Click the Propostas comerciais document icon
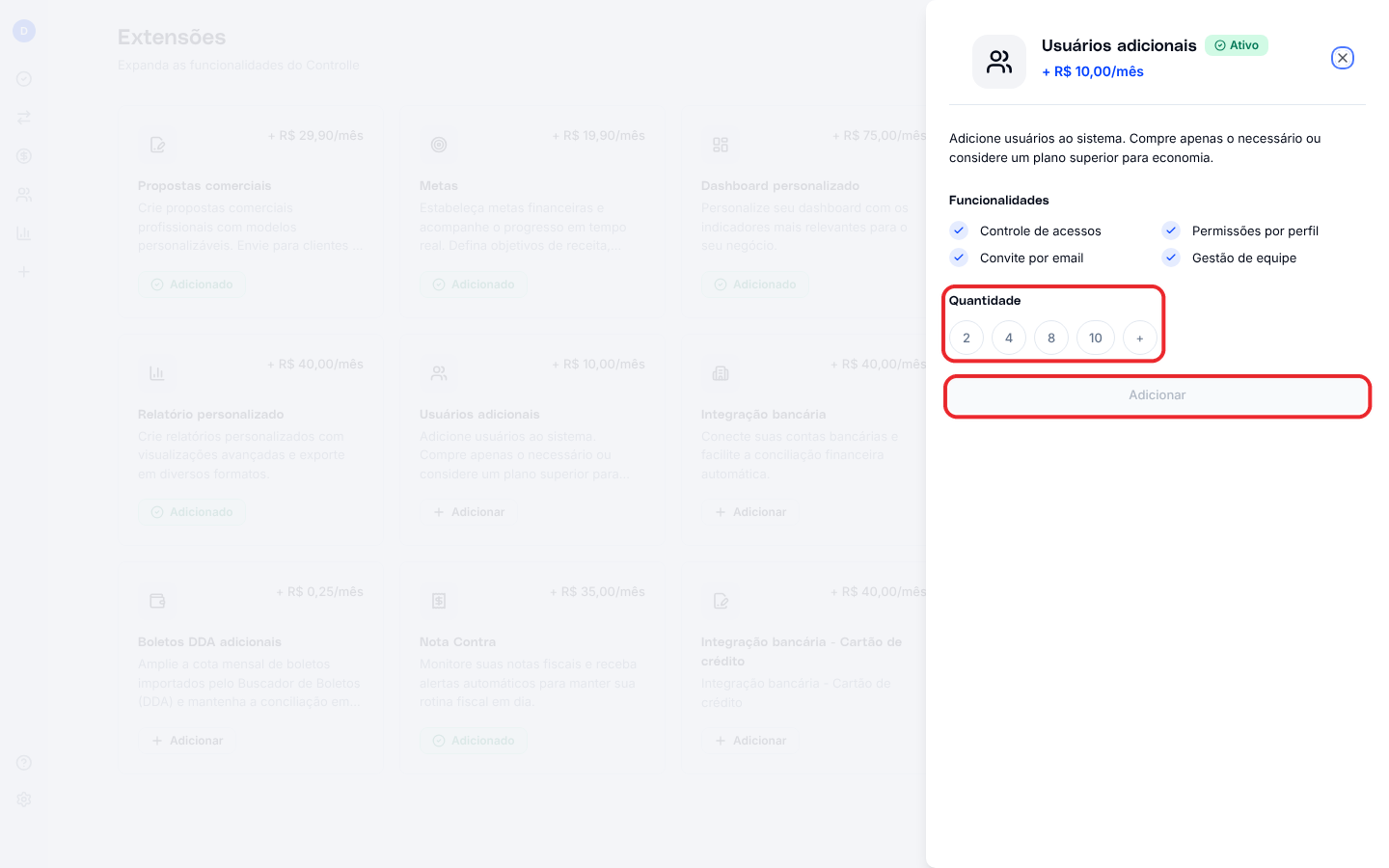The image size is (1389, 868). point(157,145)
